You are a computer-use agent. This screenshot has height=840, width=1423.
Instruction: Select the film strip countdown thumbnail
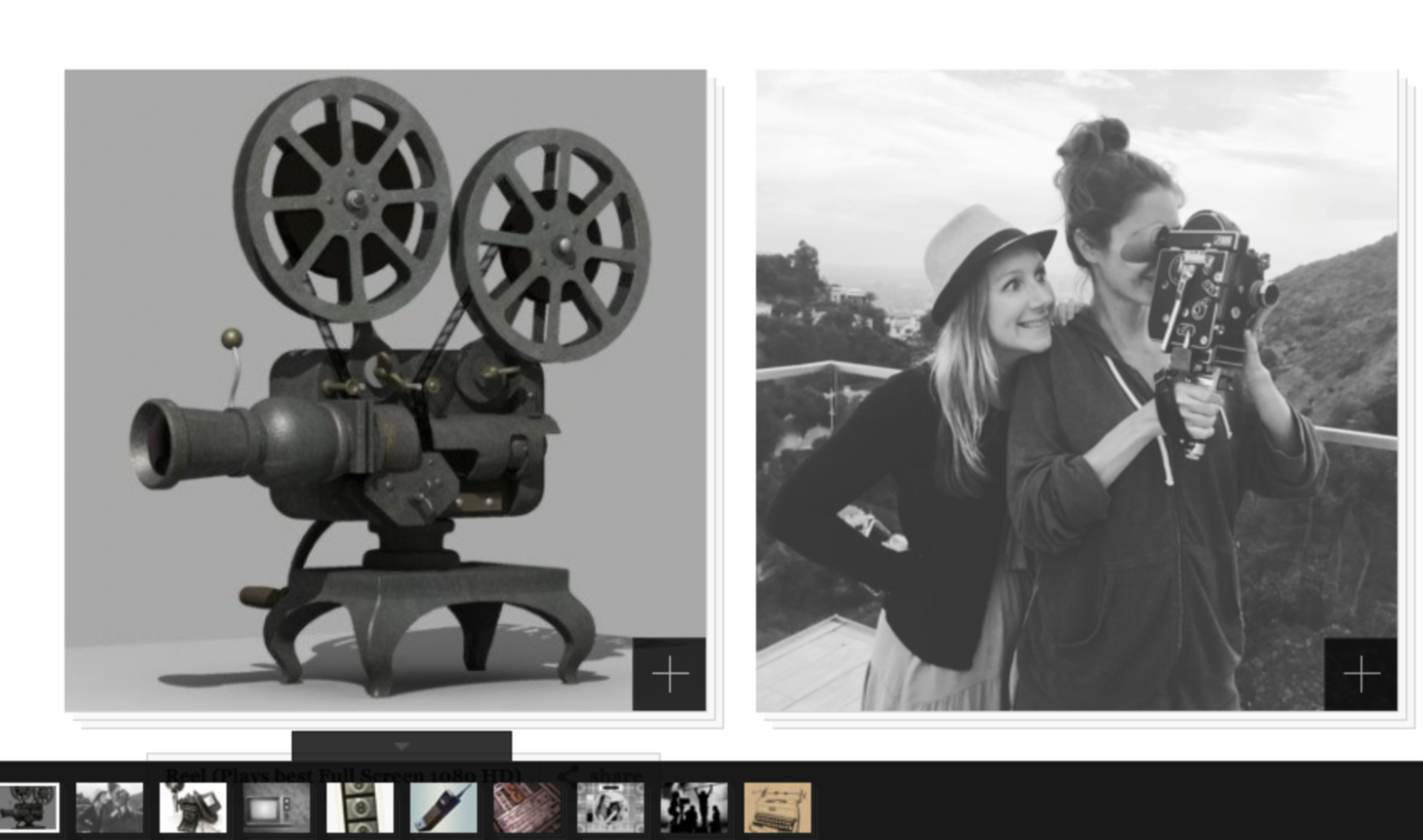pyautogui.click(x=360, y=808)
